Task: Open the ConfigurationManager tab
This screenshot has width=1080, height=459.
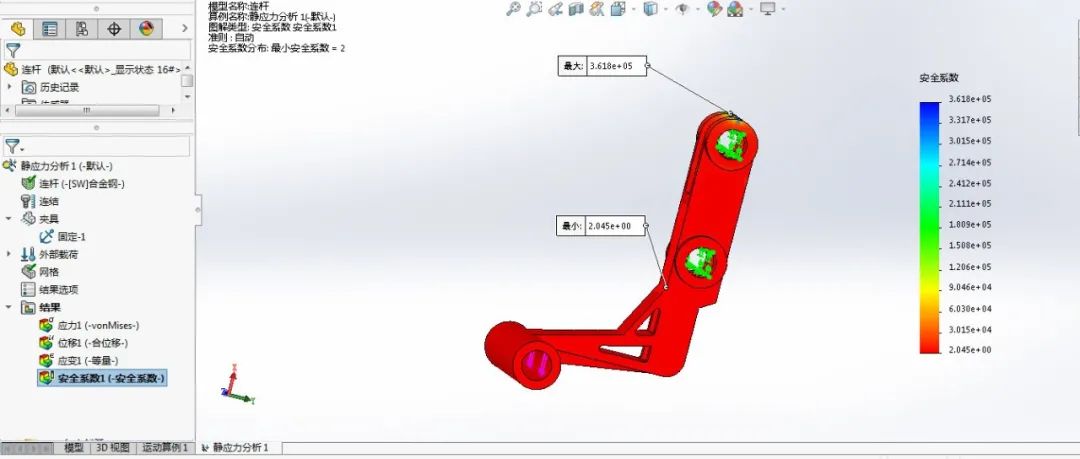Action: pos(82,28)
